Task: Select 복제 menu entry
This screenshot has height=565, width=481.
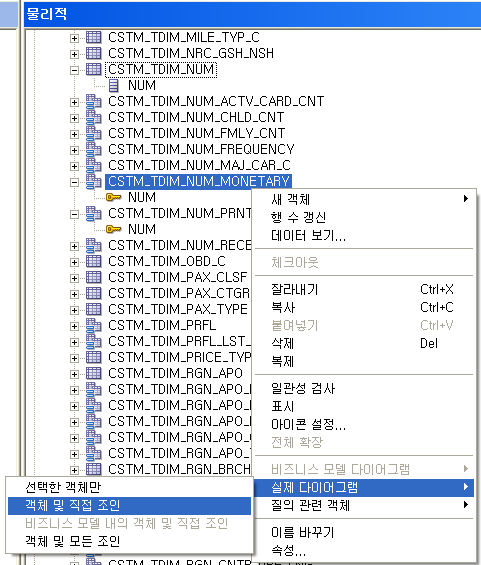Action: 364,361
